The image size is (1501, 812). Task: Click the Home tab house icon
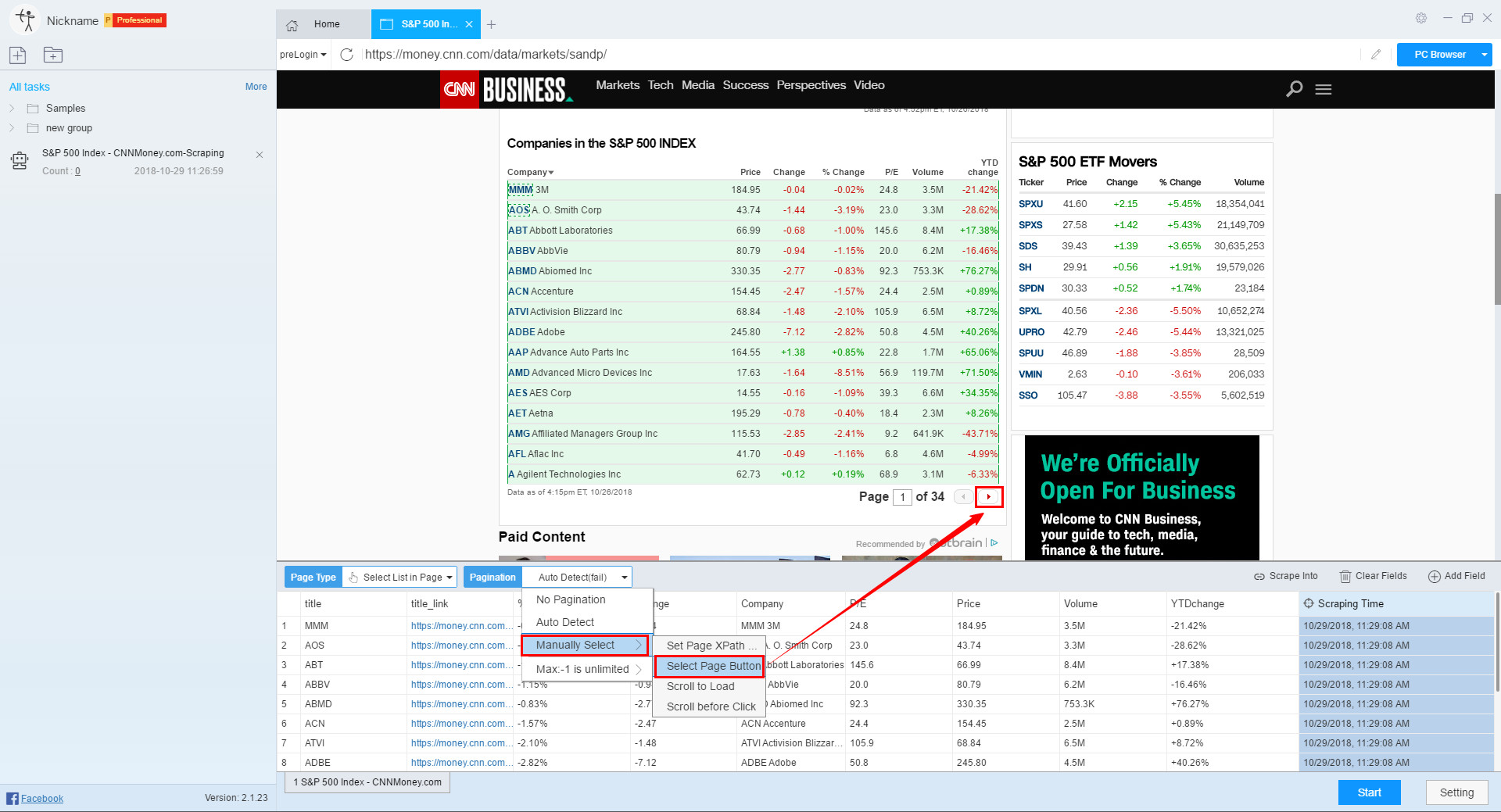pos(292,25)
